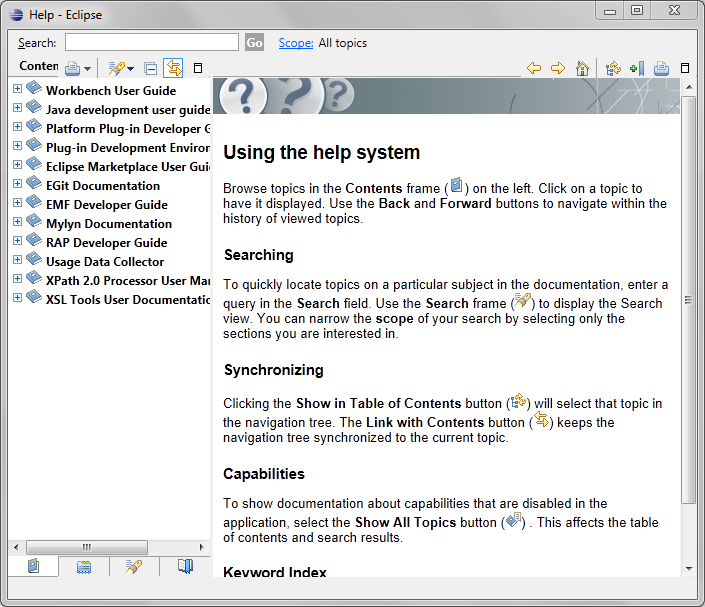
Task: Expand XPath 2.0 Processor User Manual node
Action: [x=17, y=278]
